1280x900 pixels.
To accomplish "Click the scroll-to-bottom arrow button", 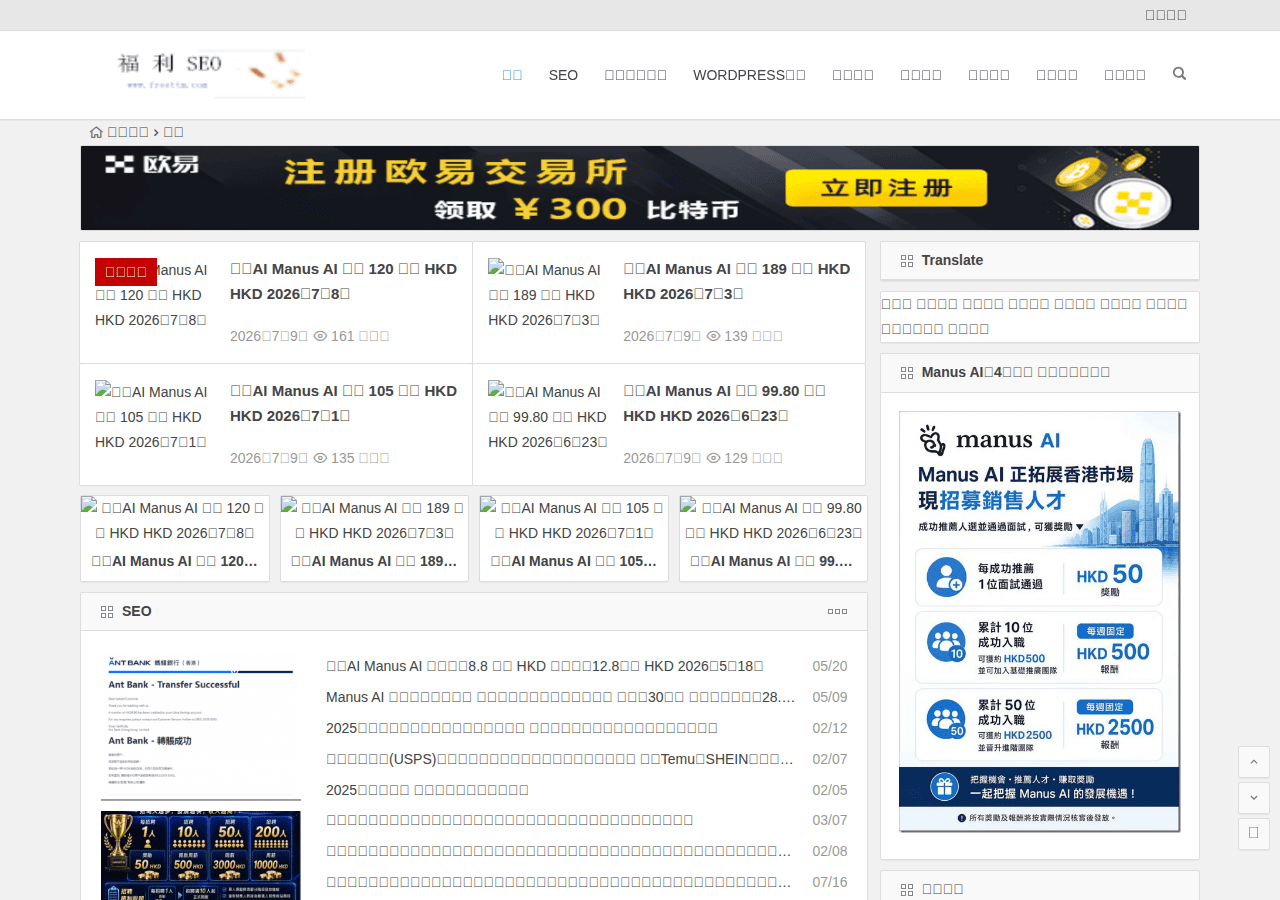I will (1254, 798).
